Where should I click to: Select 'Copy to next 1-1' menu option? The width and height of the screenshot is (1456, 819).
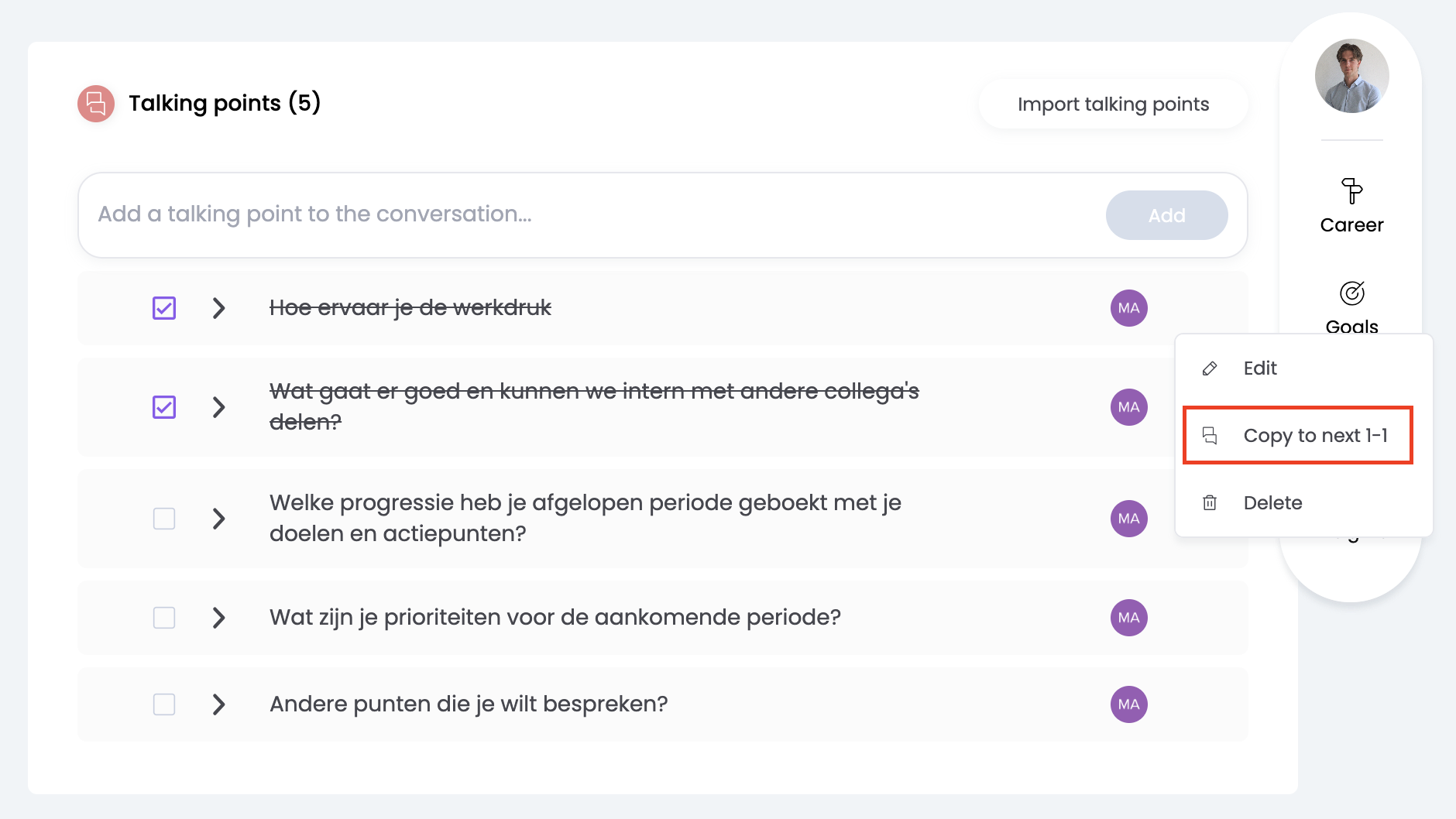click(1314, 436)
